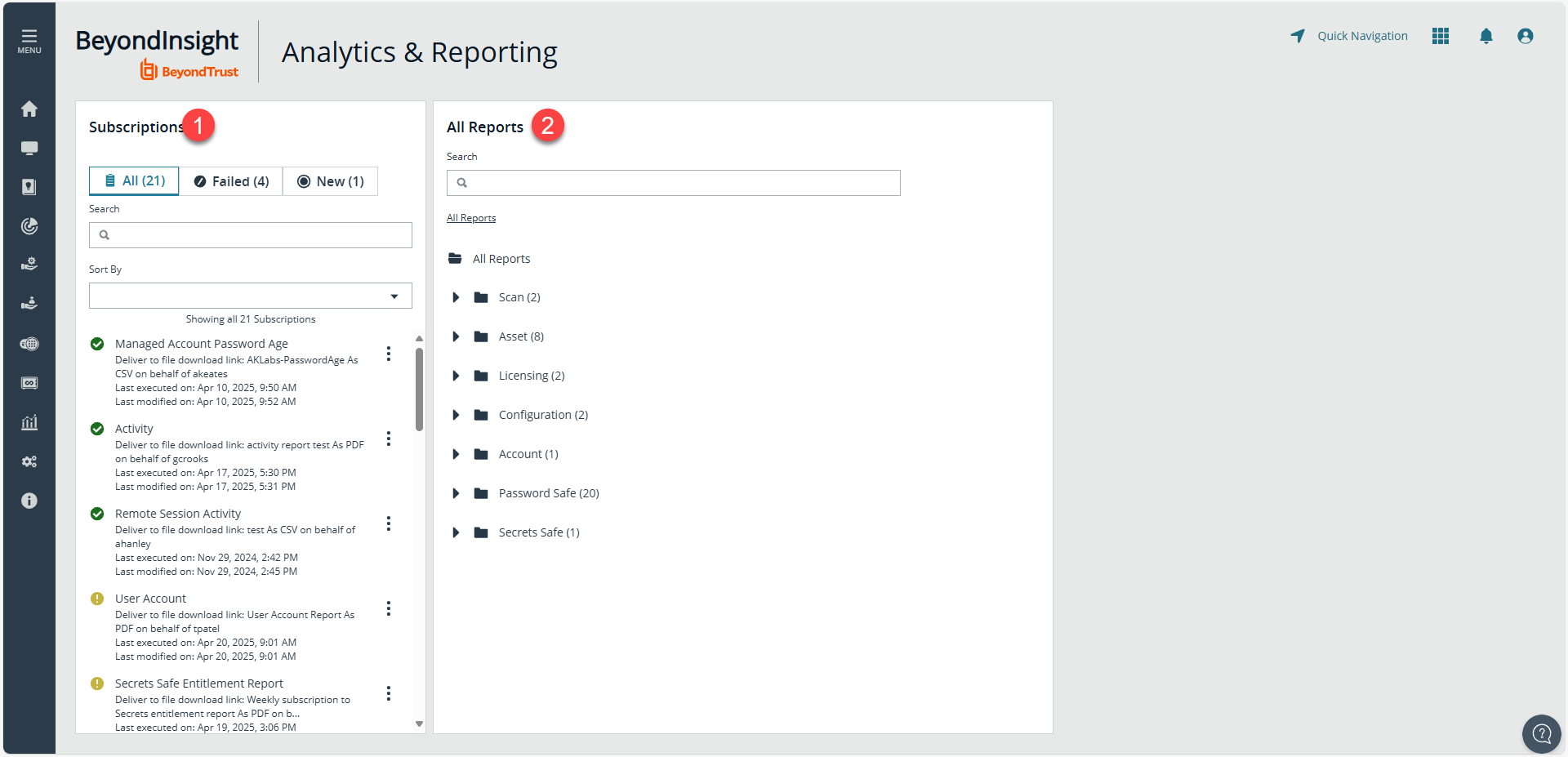Go to Home in the sidebar
The image size is (1568, 757).
click(x=29, y=109)
